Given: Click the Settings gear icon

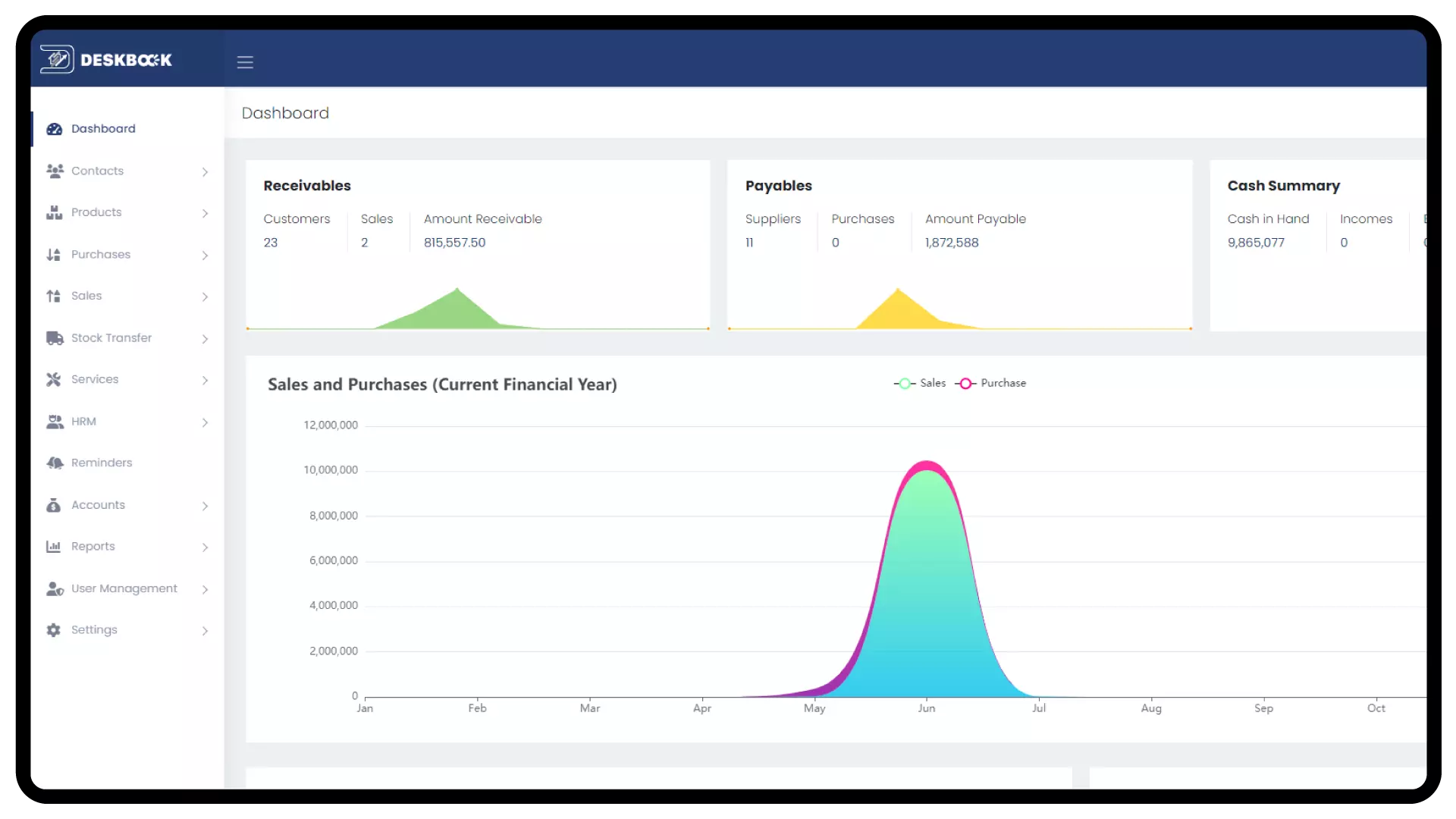Looking at the screenshot, I should click(53, 630).
